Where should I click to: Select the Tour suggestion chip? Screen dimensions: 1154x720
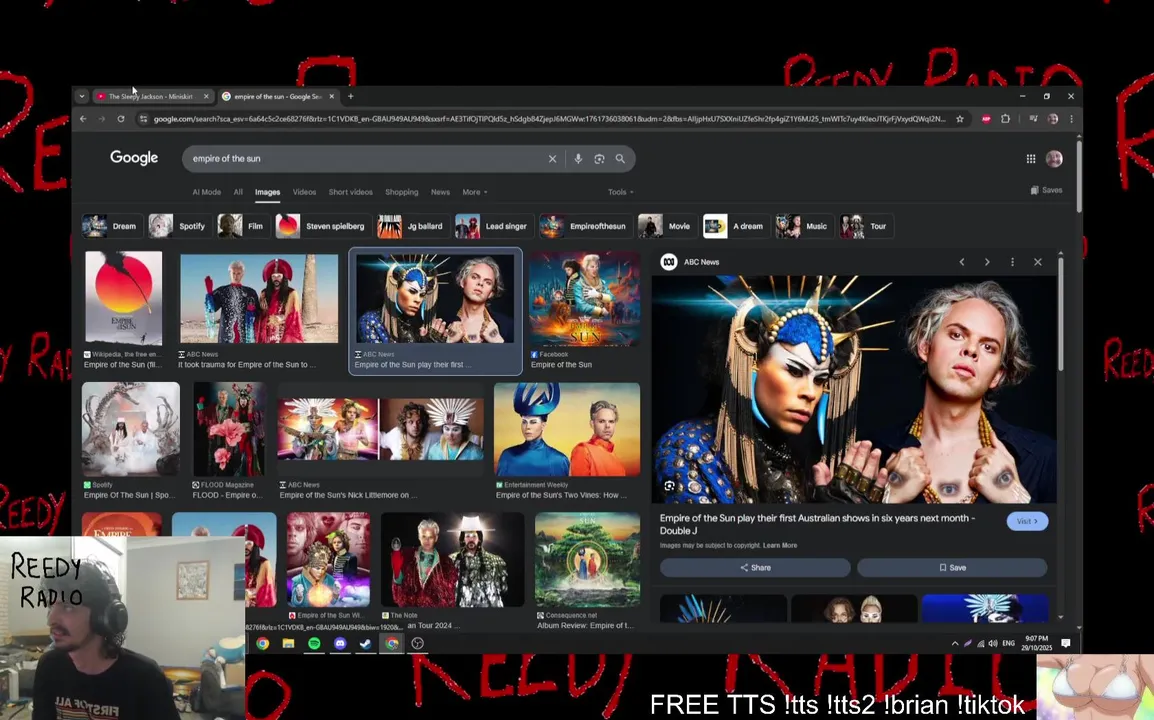pos(866,226)
